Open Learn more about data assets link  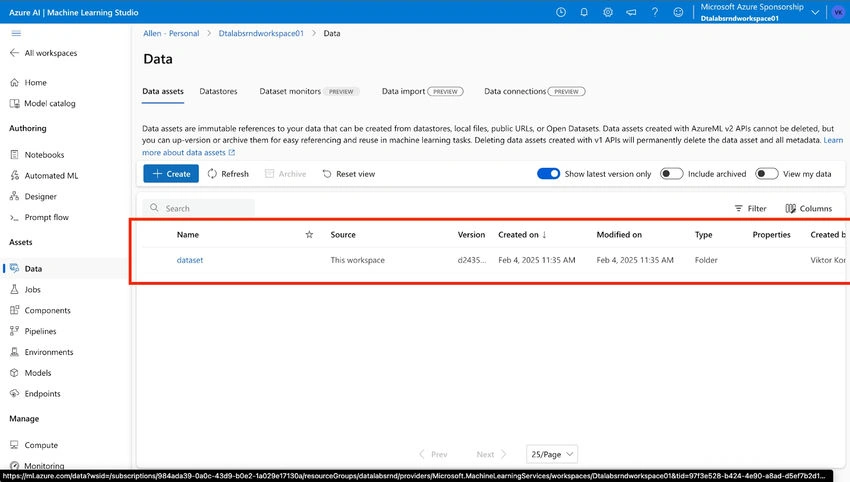(x=188, y=152)
